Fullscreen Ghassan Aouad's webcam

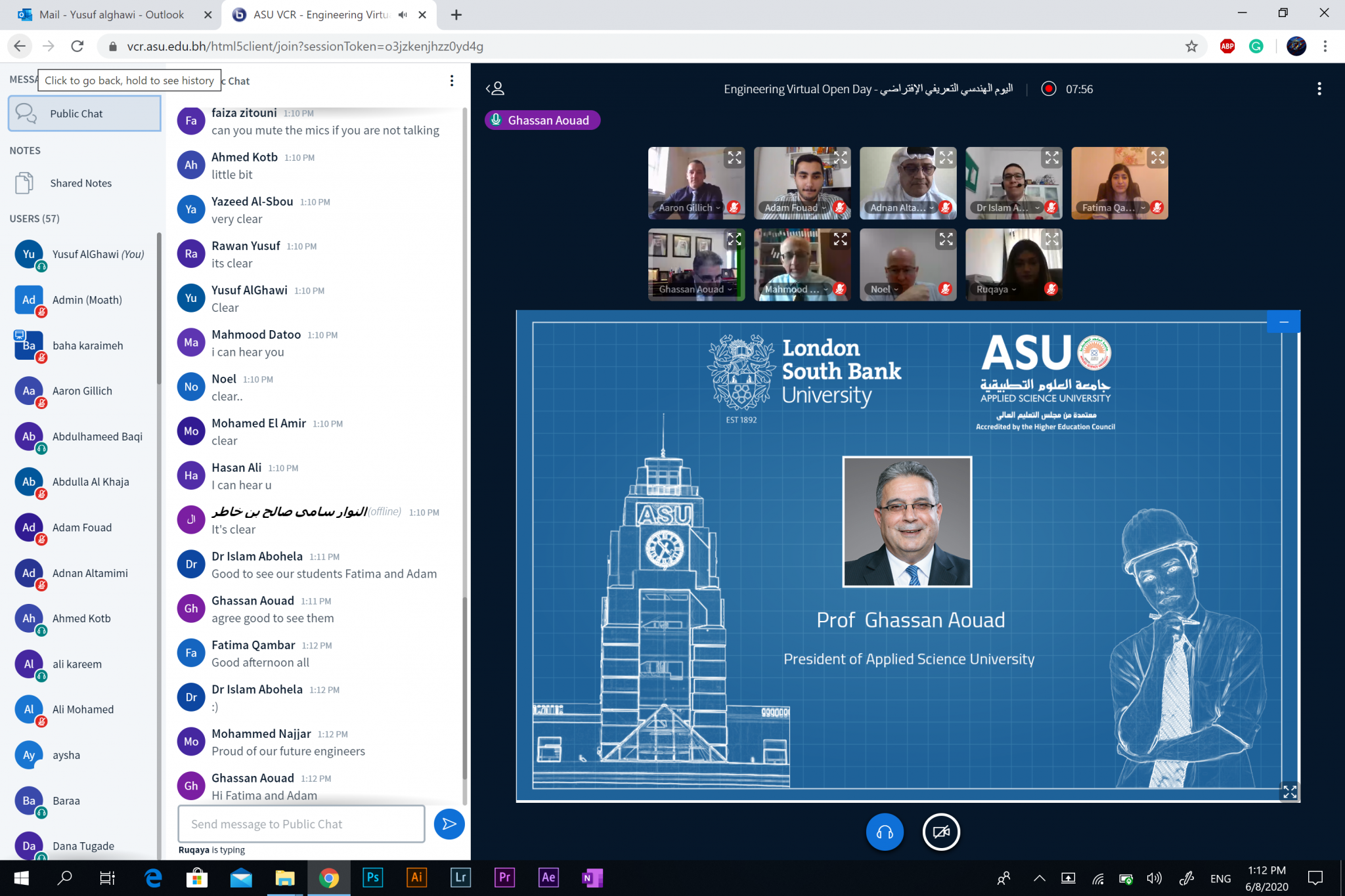coord(734,240)
